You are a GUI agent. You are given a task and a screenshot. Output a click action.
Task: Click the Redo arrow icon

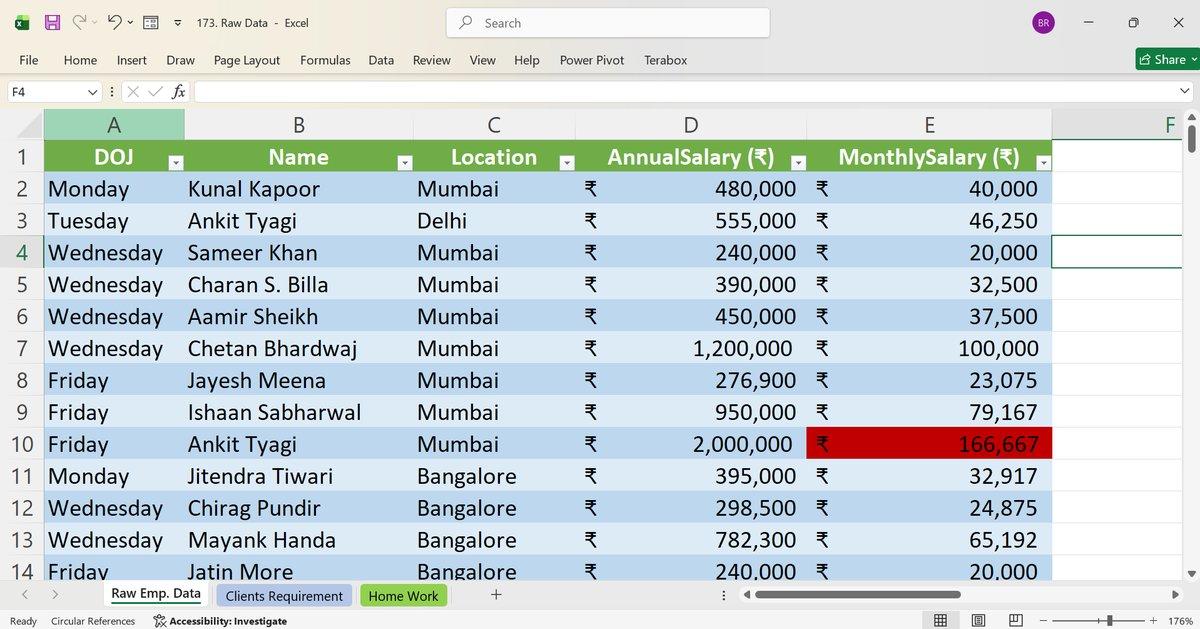79,22
